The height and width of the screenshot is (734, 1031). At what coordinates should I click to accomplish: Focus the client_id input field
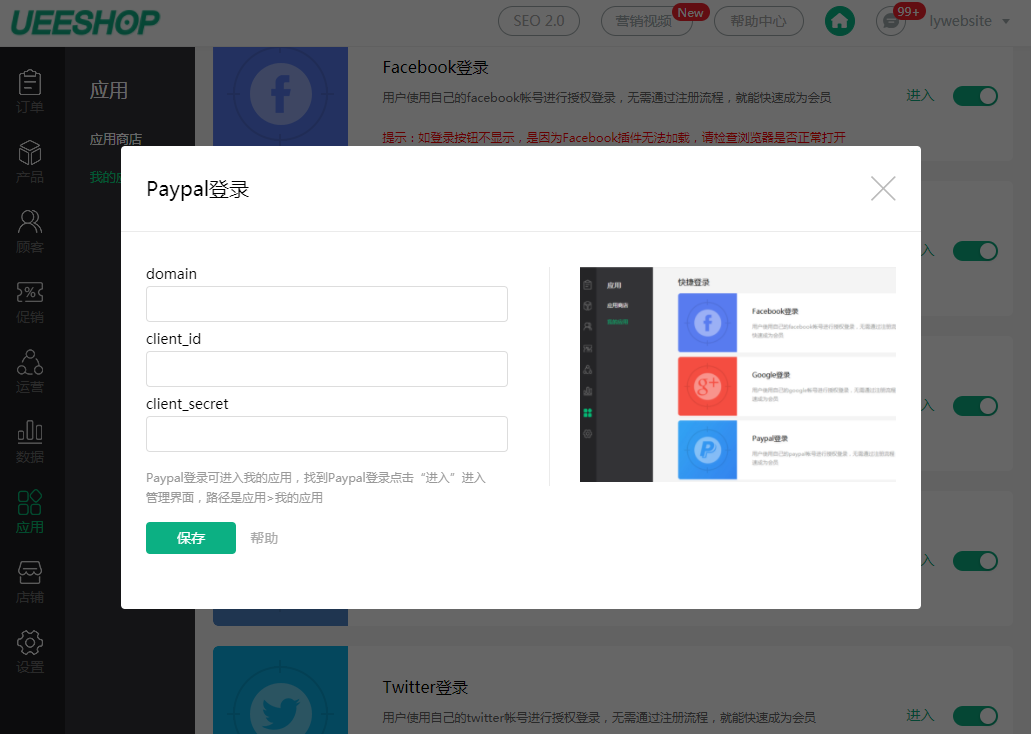[327, 369]
